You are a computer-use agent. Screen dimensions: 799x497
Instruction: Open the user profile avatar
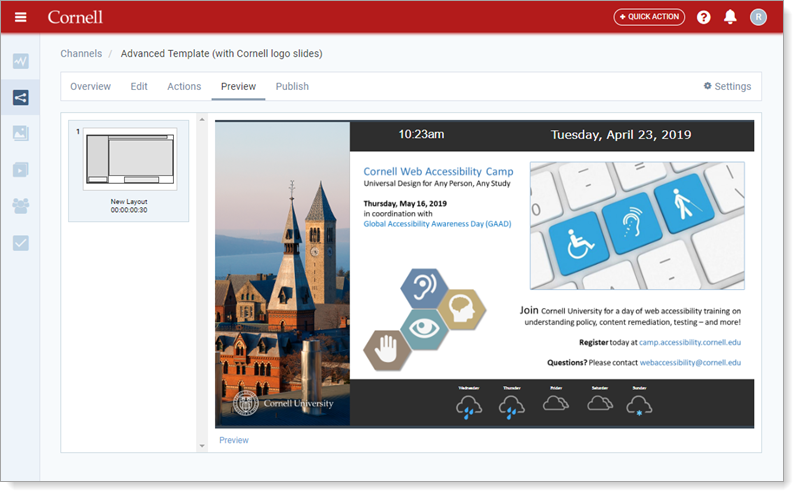tap(758, 17)
